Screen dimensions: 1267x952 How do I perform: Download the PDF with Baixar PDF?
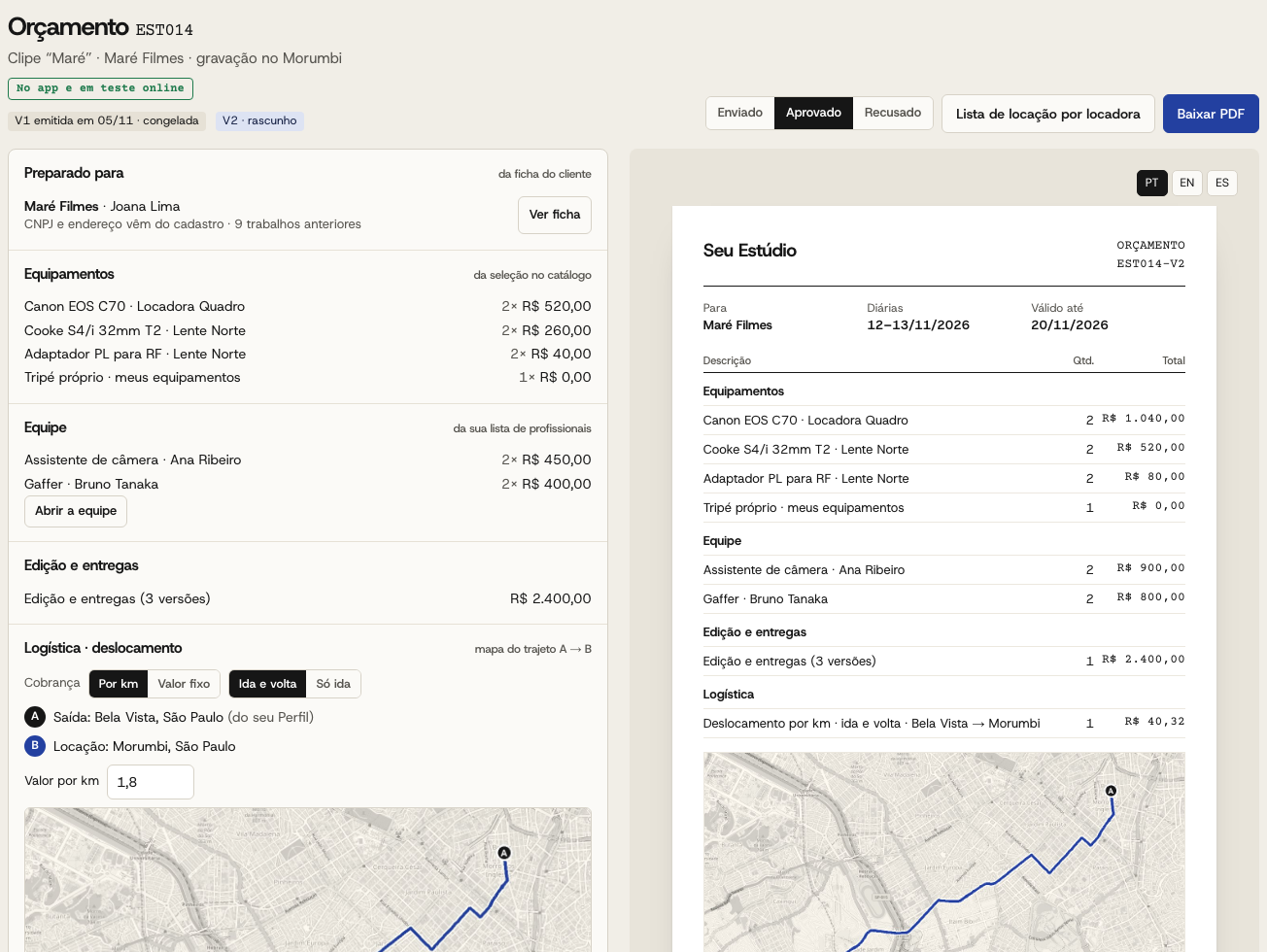click(x=1211, y=114)
